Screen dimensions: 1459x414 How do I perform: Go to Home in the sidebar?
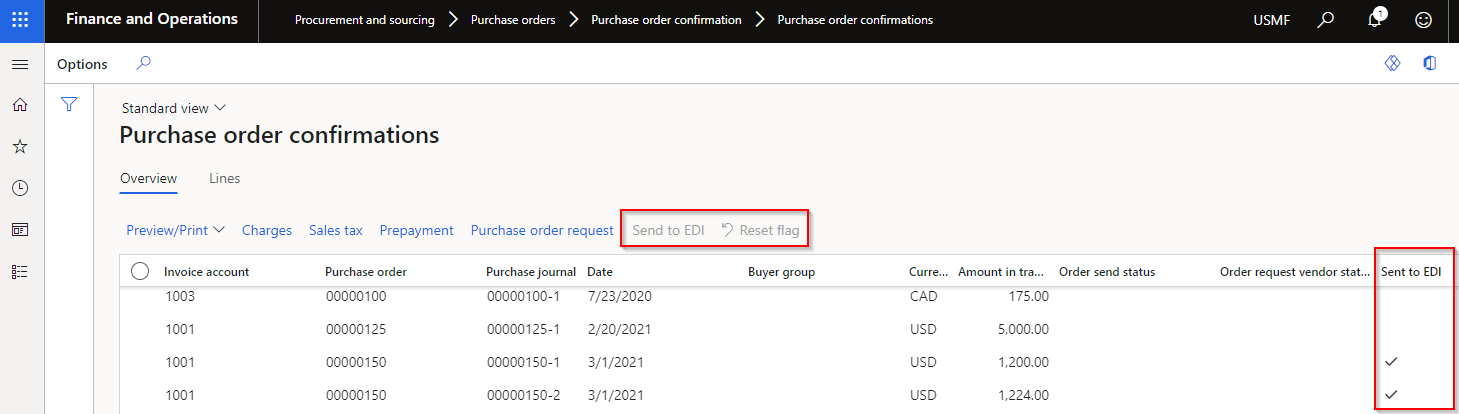[20, 105]
